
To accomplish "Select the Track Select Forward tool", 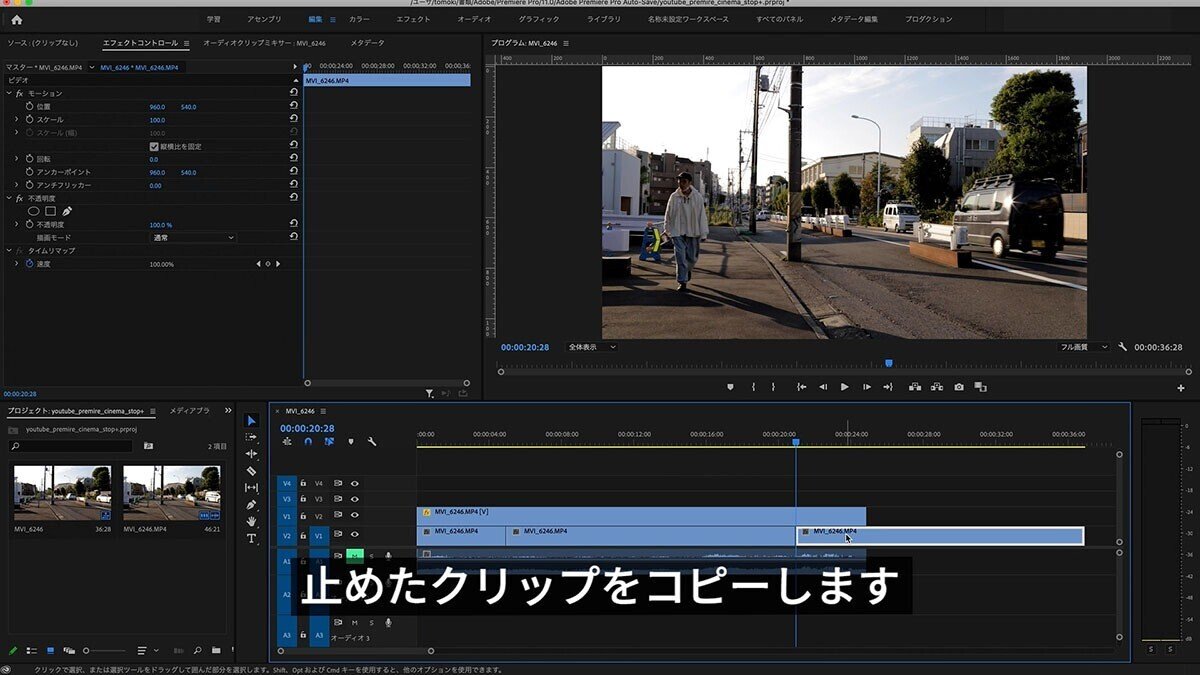I will point(251,437).
